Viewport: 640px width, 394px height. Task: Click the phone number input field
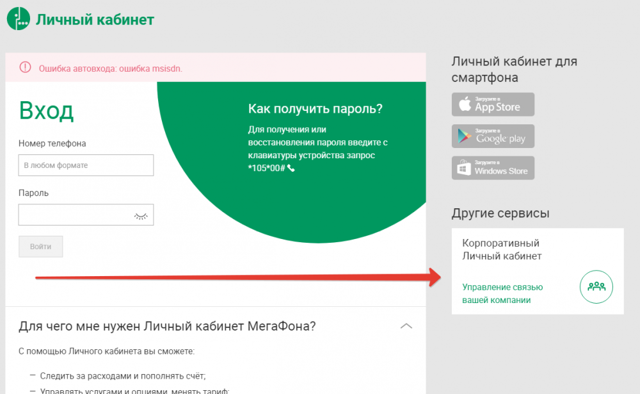86,165
